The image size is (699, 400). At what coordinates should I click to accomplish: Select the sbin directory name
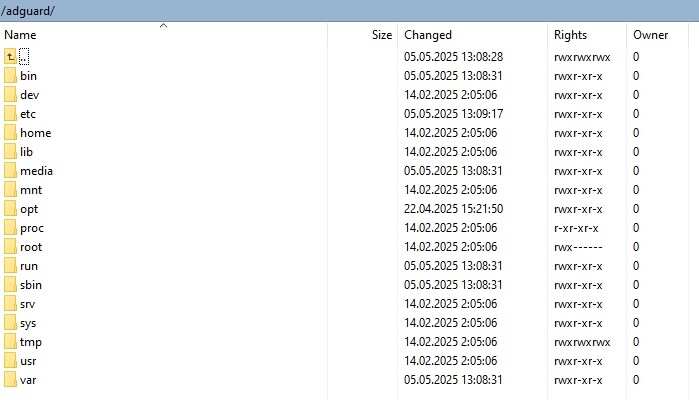coord(31,285)
